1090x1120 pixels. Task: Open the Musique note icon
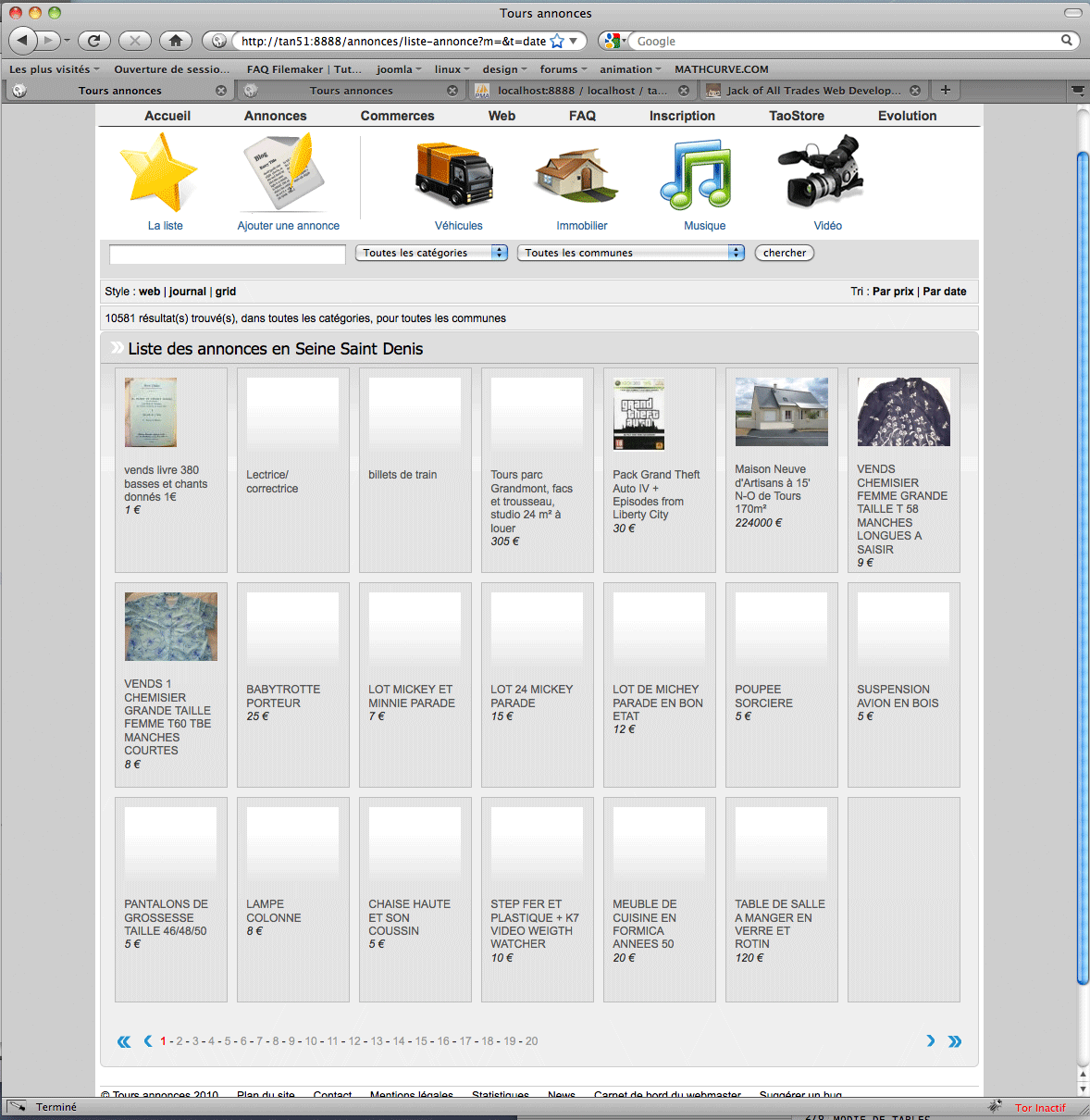pyautogui.click(x=696, y=174)
